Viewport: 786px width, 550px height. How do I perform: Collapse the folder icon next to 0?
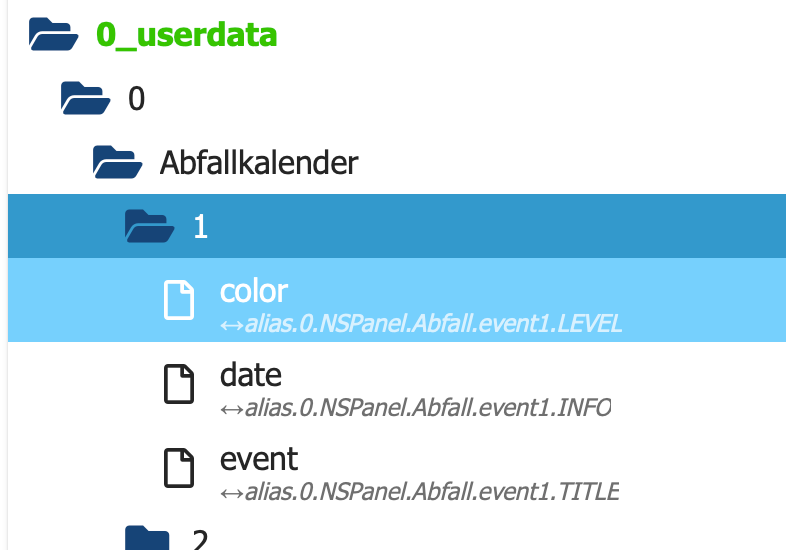(x=86, y=98)
